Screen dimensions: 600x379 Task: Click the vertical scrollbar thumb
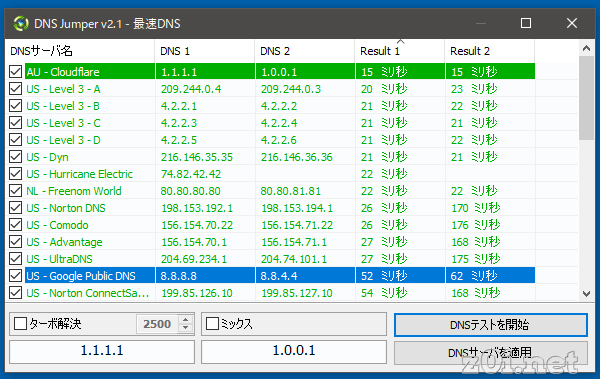pos(586,98)
